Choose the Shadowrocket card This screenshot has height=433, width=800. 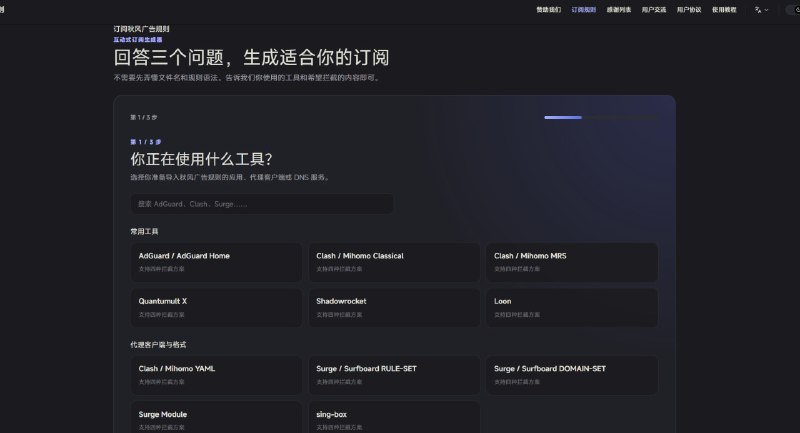point(394,308)
